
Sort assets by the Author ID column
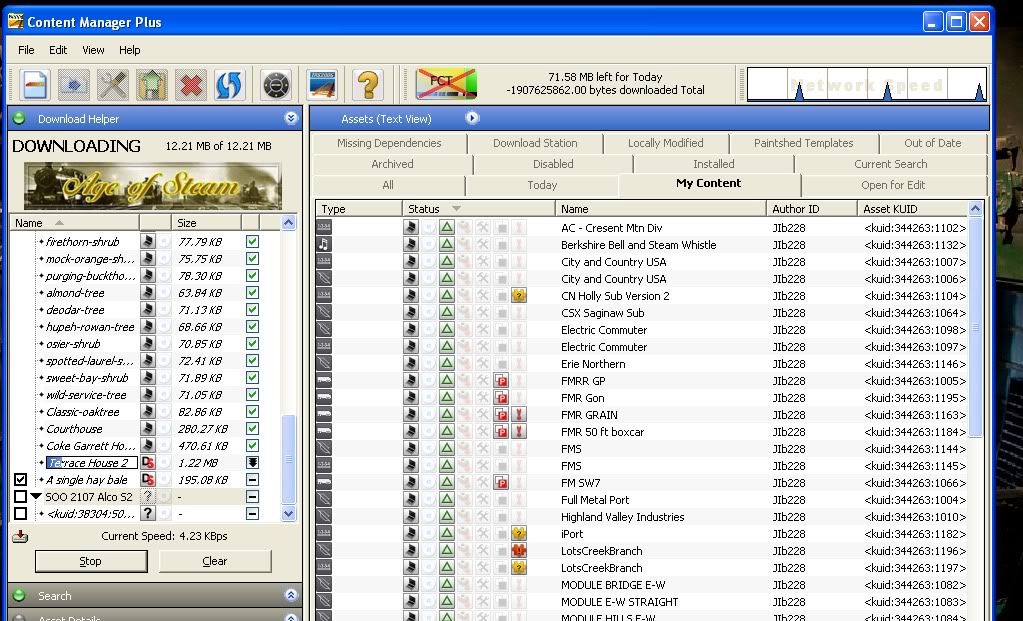pos(812,209)
